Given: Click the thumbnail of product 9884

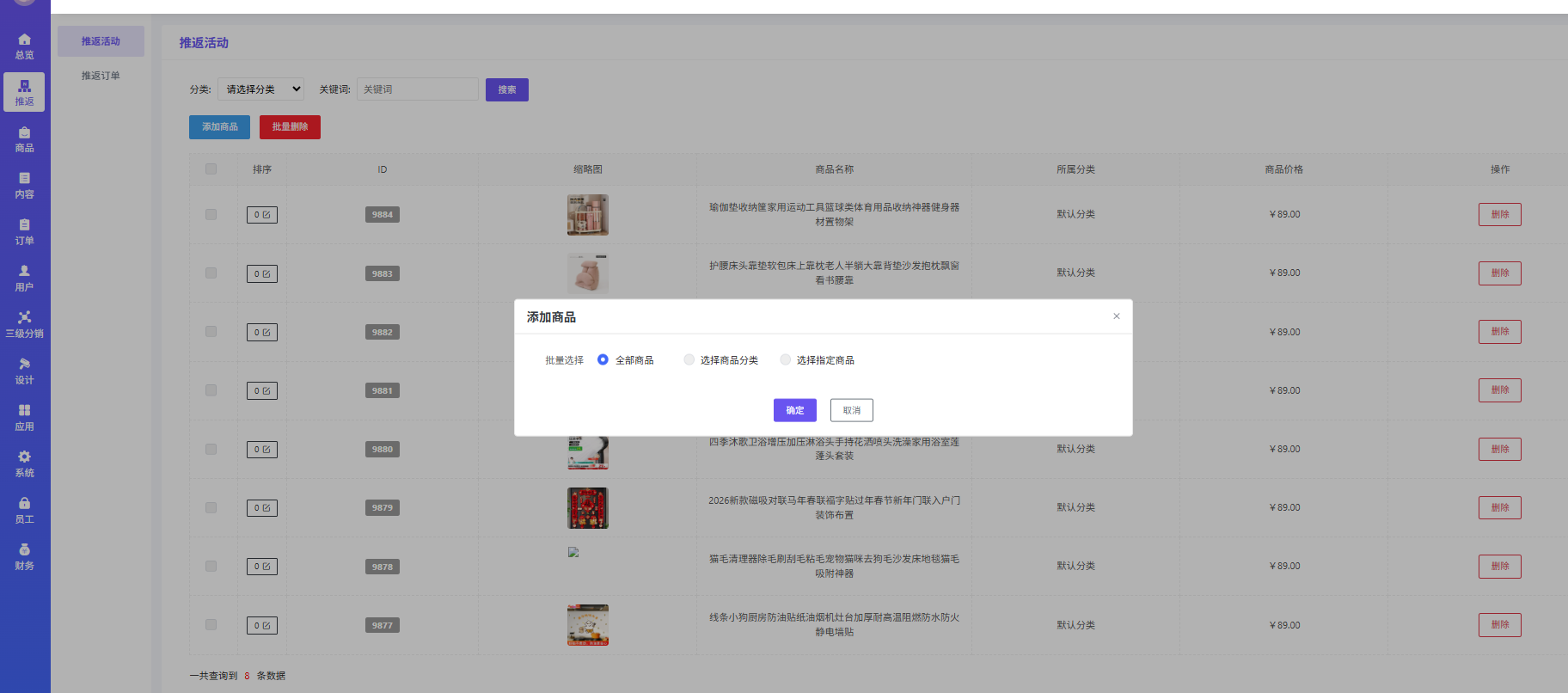Looking at the screenshot, I should (587, 215).
